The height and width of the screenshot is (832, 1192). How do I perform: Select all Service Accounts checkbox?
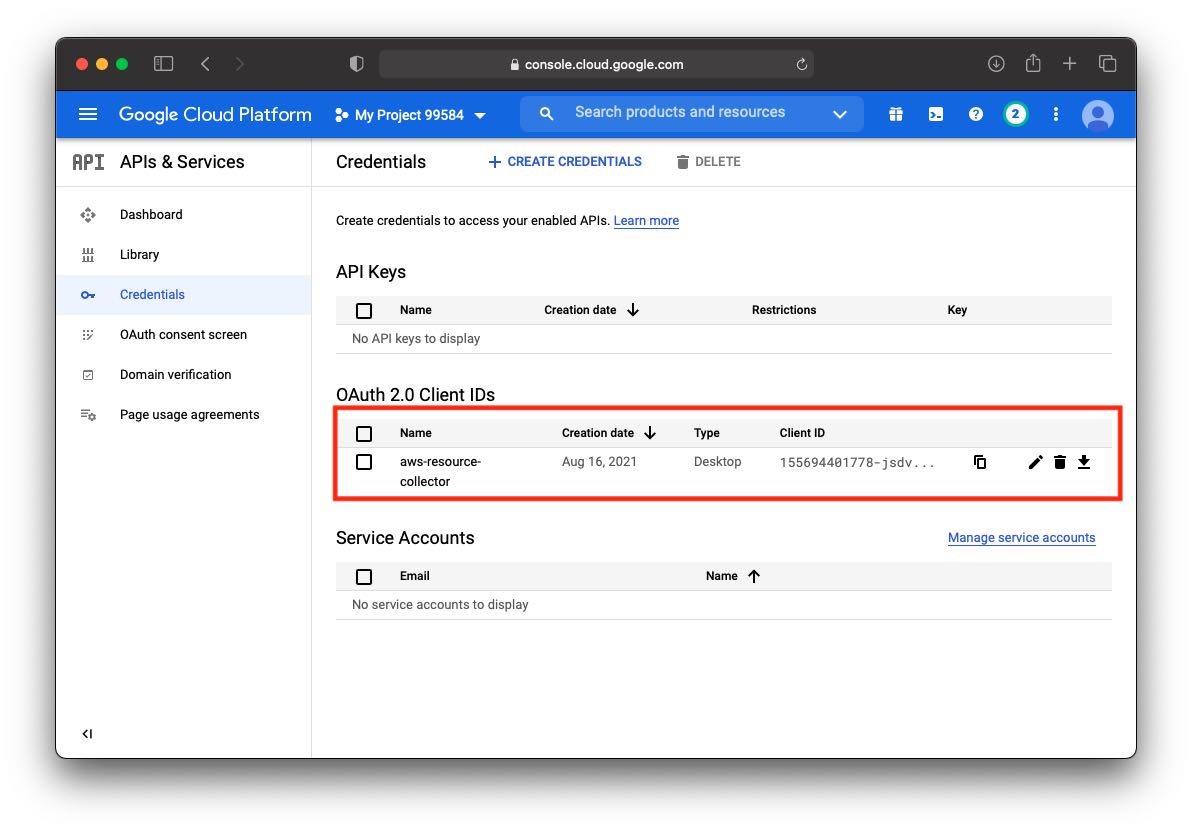point(364,576)
